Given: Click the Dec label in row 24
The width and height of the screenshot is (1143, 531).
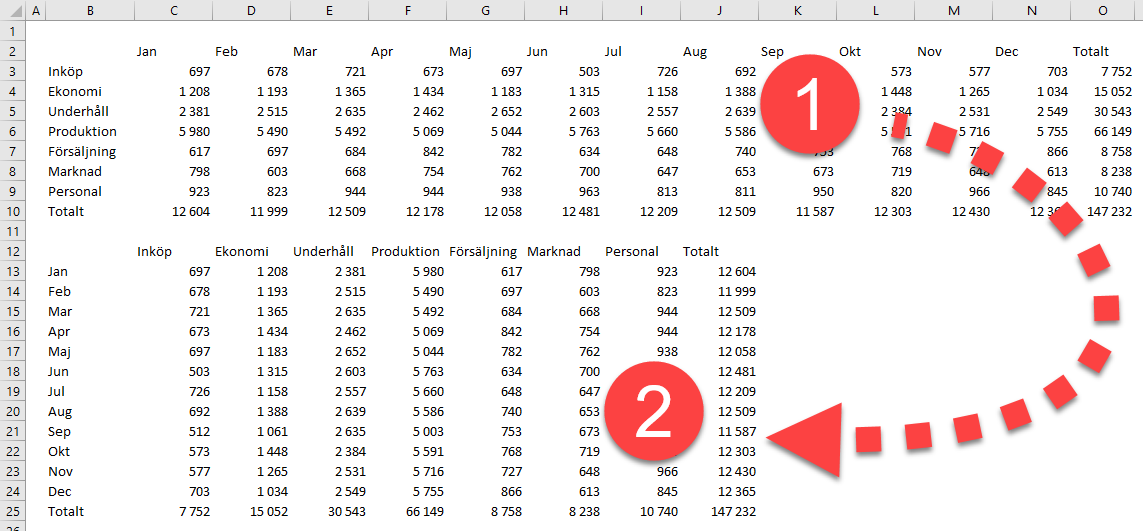Looking at the screenshot, I should tap(60, 491).
